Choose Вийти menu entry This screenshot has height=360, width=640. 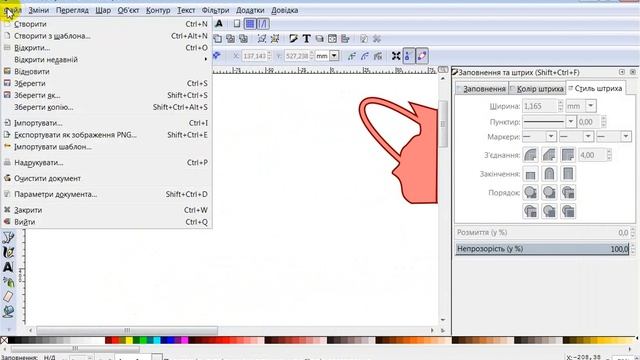[106, 222]
